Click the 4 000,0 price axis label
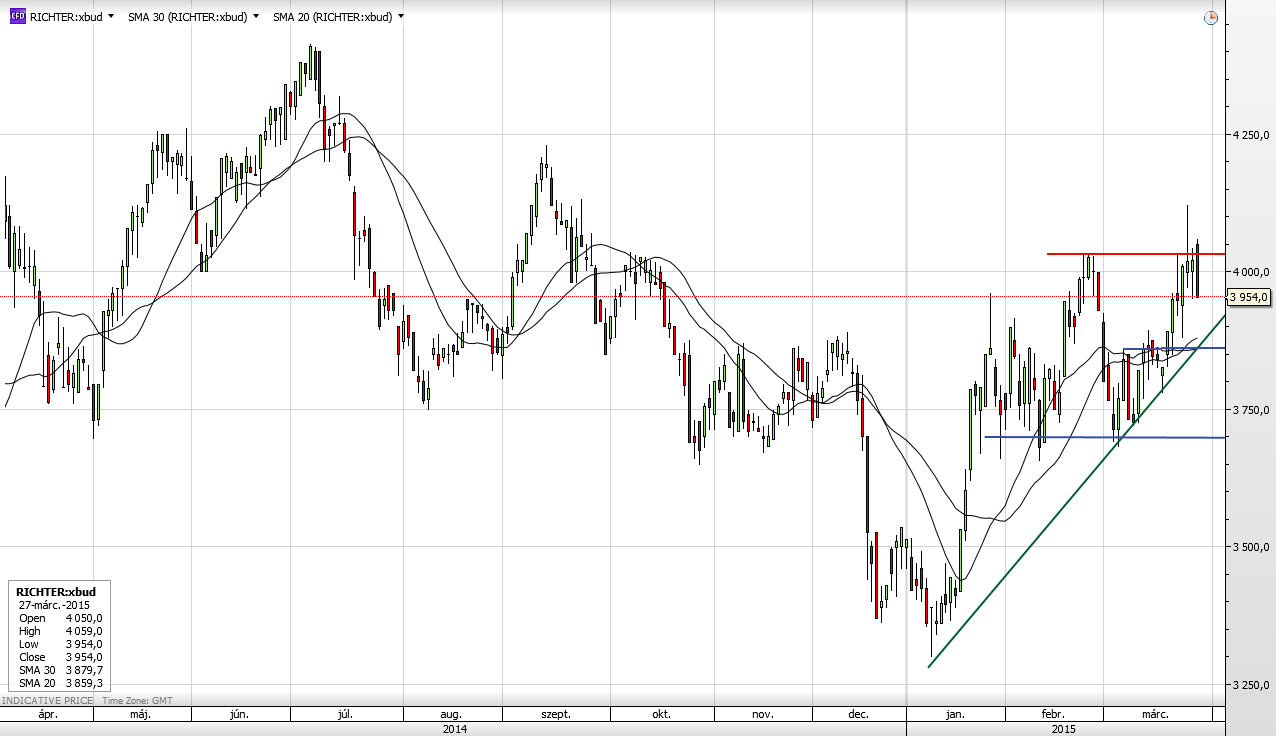This screenshot has height=736, width=1276. [x=1252, y=272]
